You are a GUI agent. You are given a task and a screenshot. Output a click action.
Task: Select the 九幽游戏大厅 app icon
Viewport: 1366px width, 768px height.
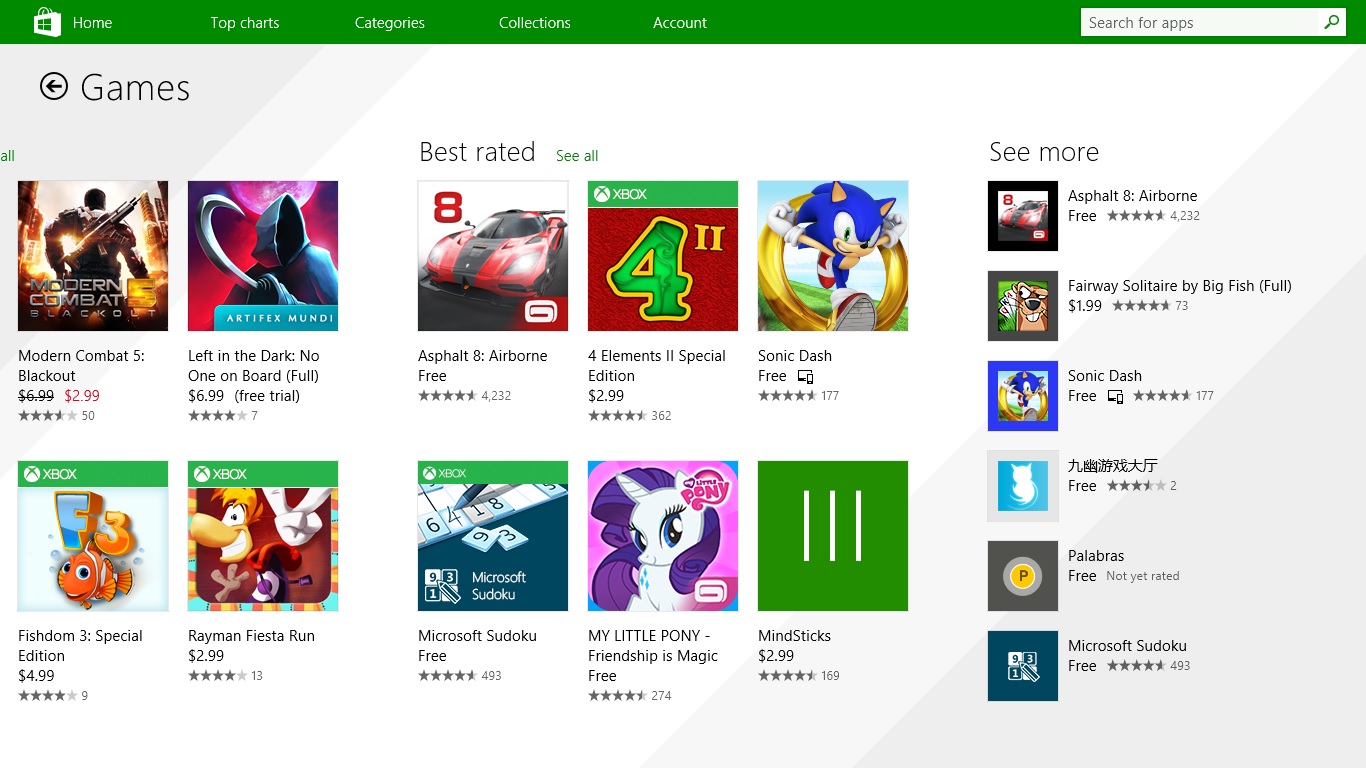tap(1023, 486)
